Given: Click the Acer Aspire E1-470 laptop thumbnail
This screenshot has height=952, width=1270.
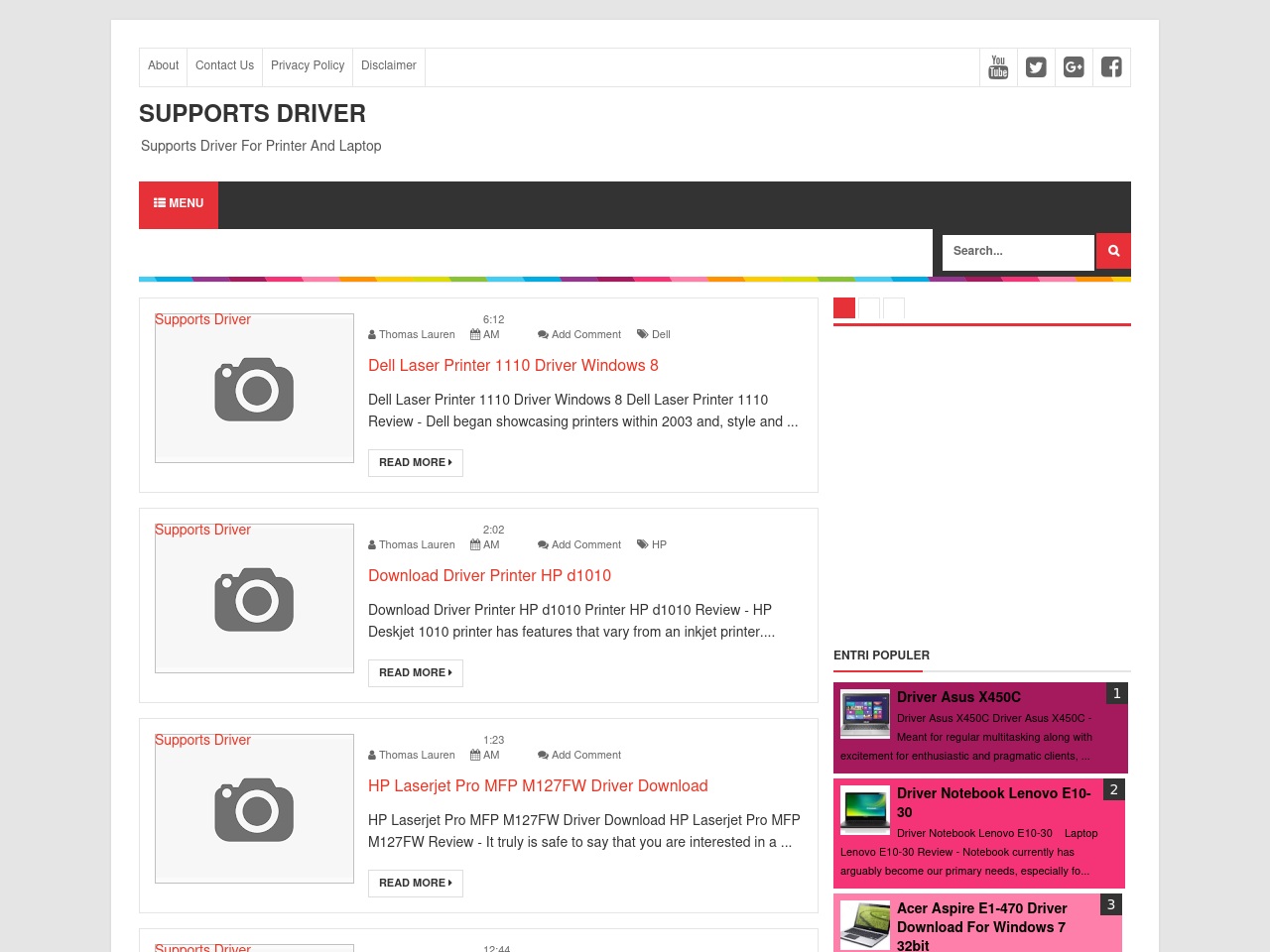Looking at the screenshot, I should [865, 925].
